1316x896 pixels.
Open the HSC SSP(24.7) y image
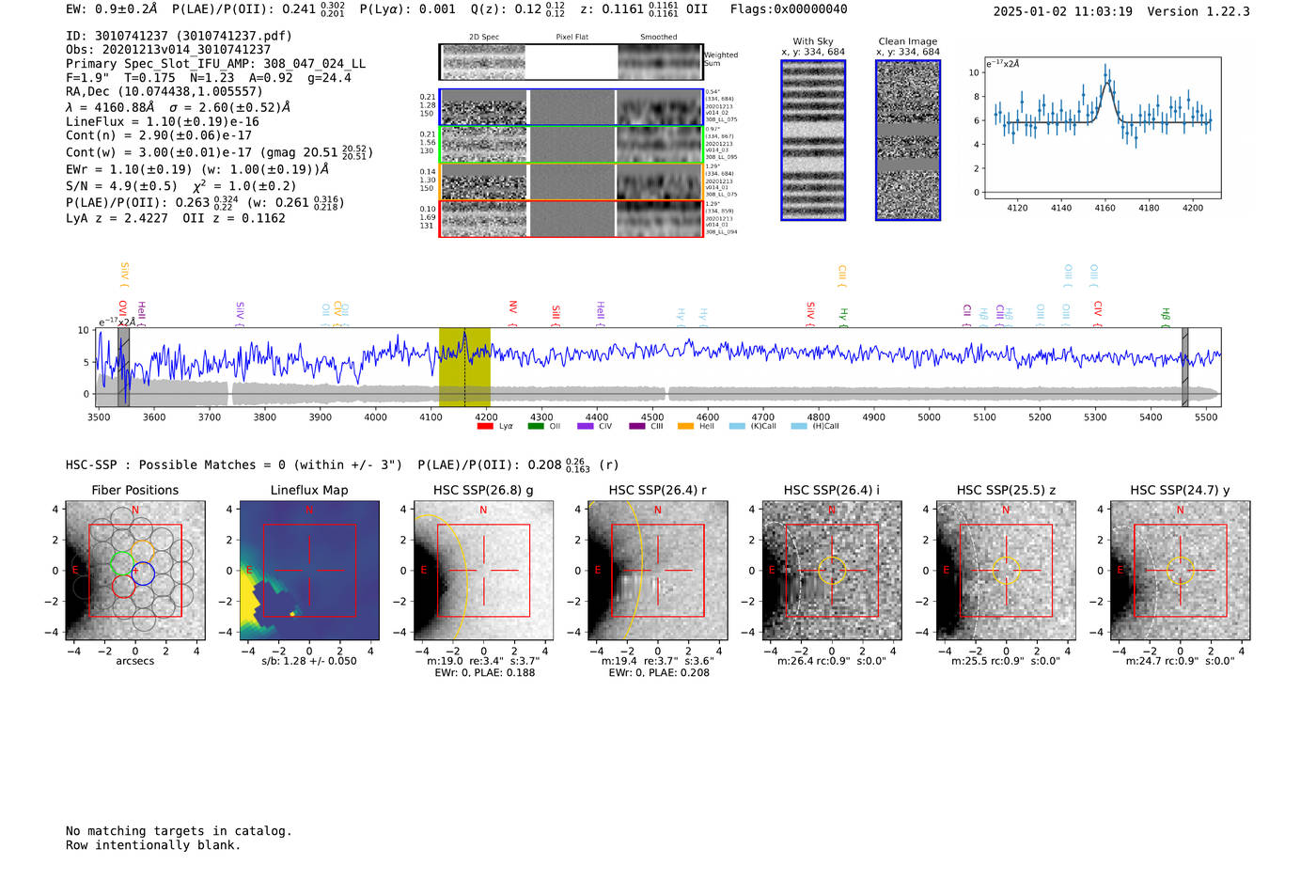[x=1180, y=571]
